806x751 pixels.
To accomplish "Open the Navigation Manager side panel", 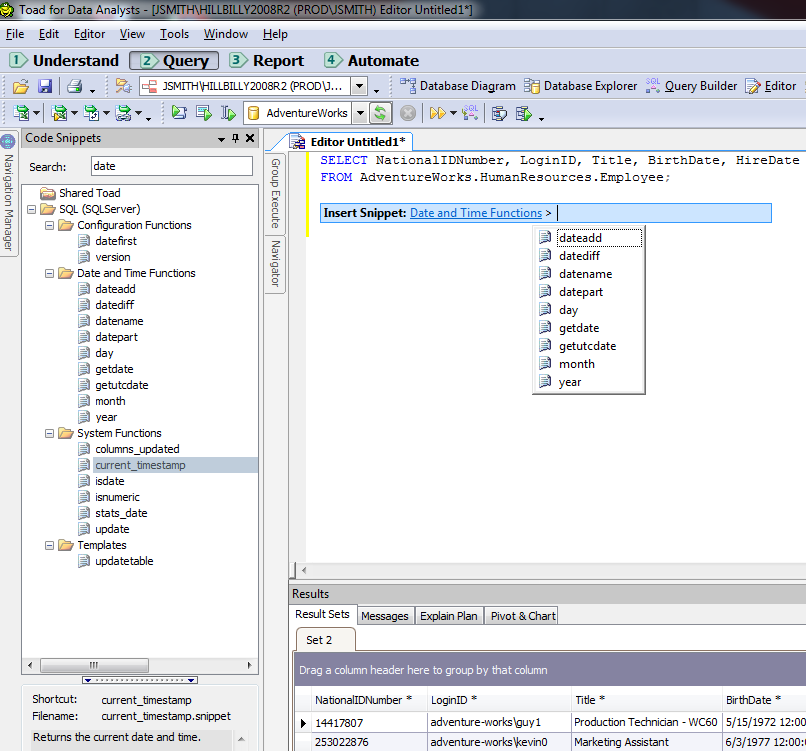I will [x=8, y=194].
